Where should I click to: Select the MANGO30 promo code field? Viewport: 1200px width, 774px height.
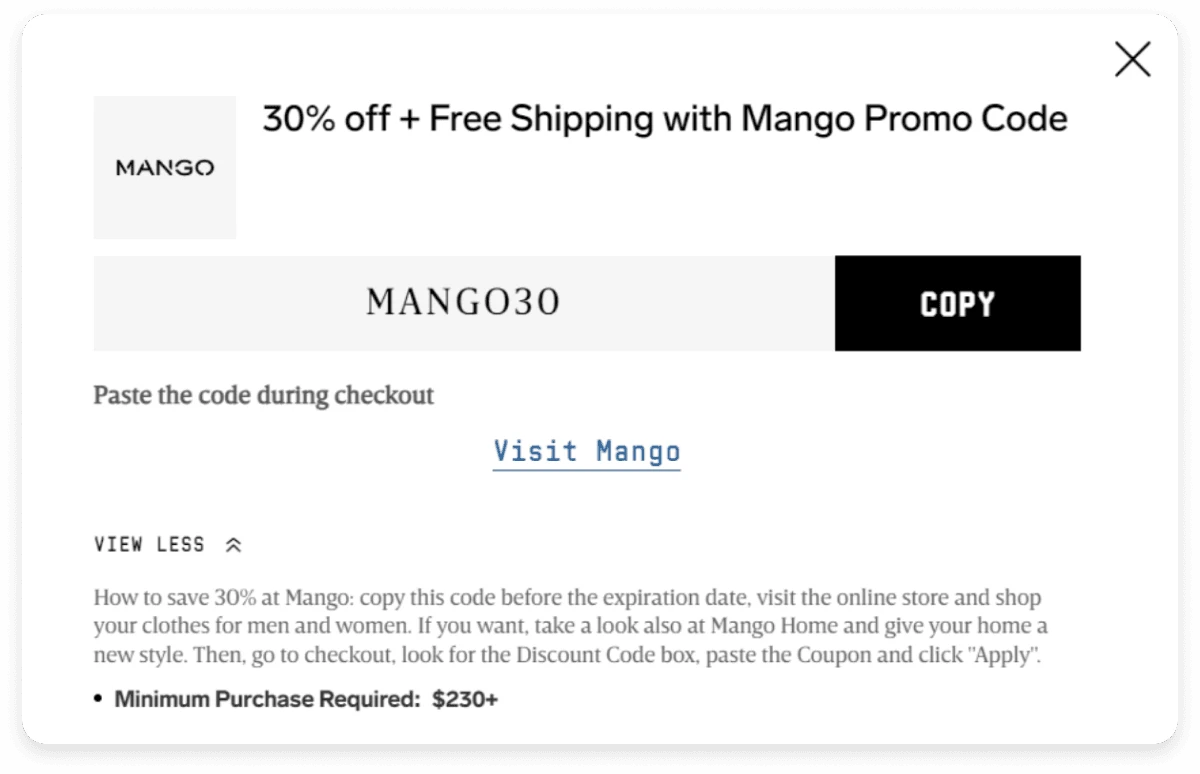click(x=463, y=303)
